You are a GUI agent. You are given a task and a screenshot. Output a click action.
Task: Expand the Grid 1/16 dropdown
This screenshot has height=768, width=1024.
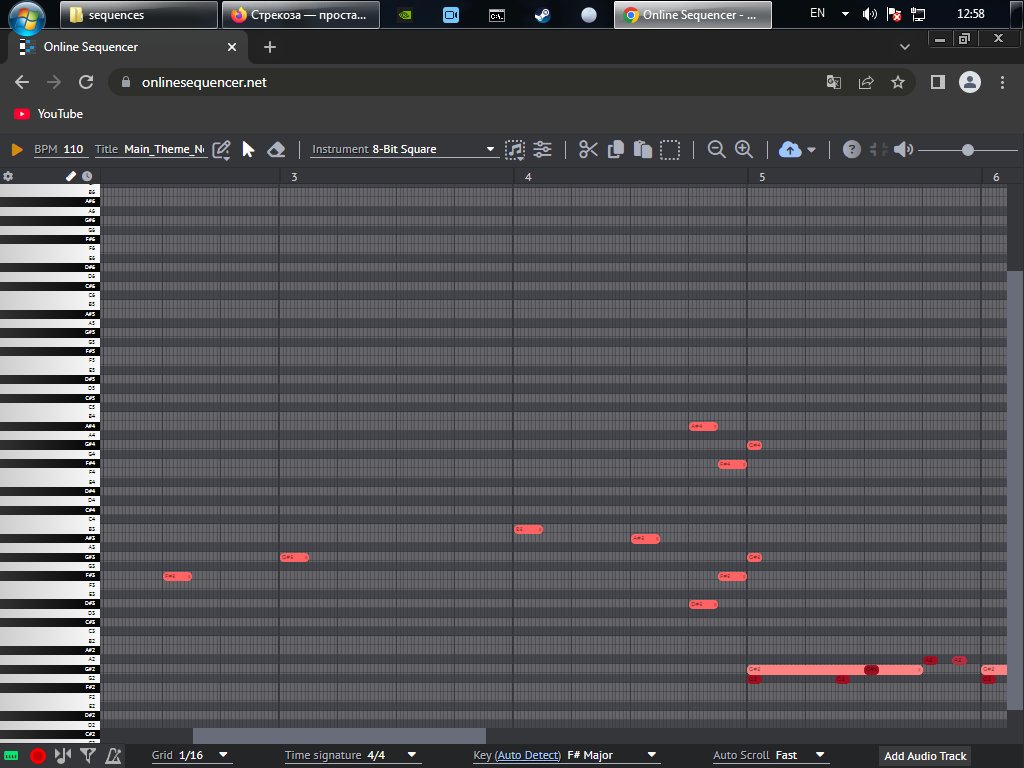(190, 756)
